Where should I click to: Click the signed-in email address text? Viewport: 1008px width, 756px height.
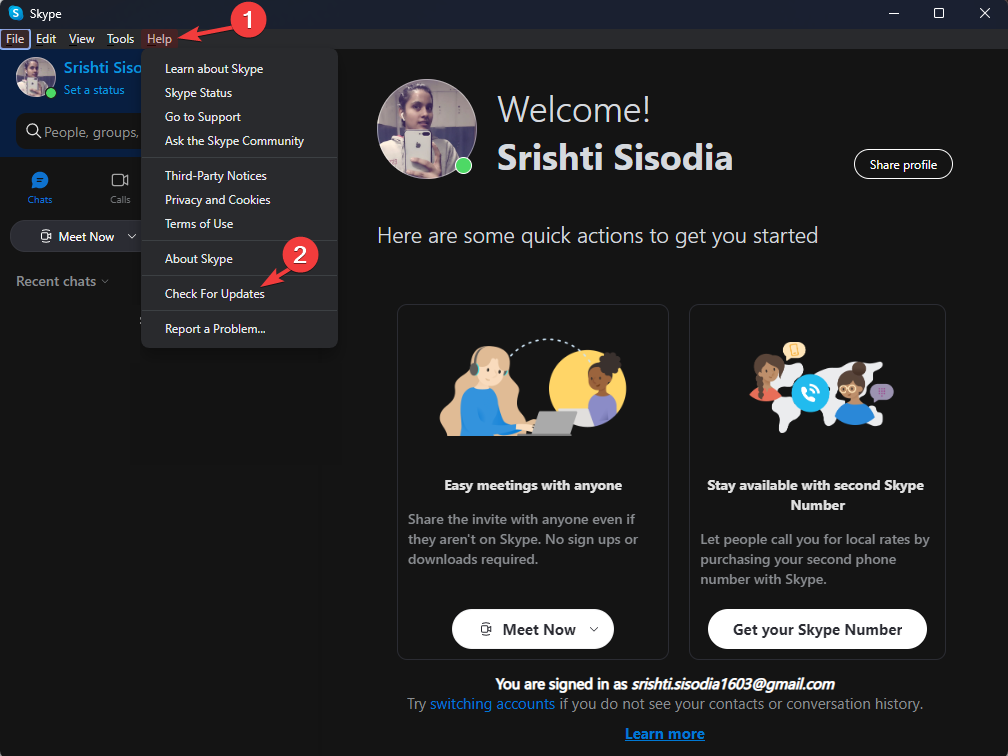(x=733, y=684)
